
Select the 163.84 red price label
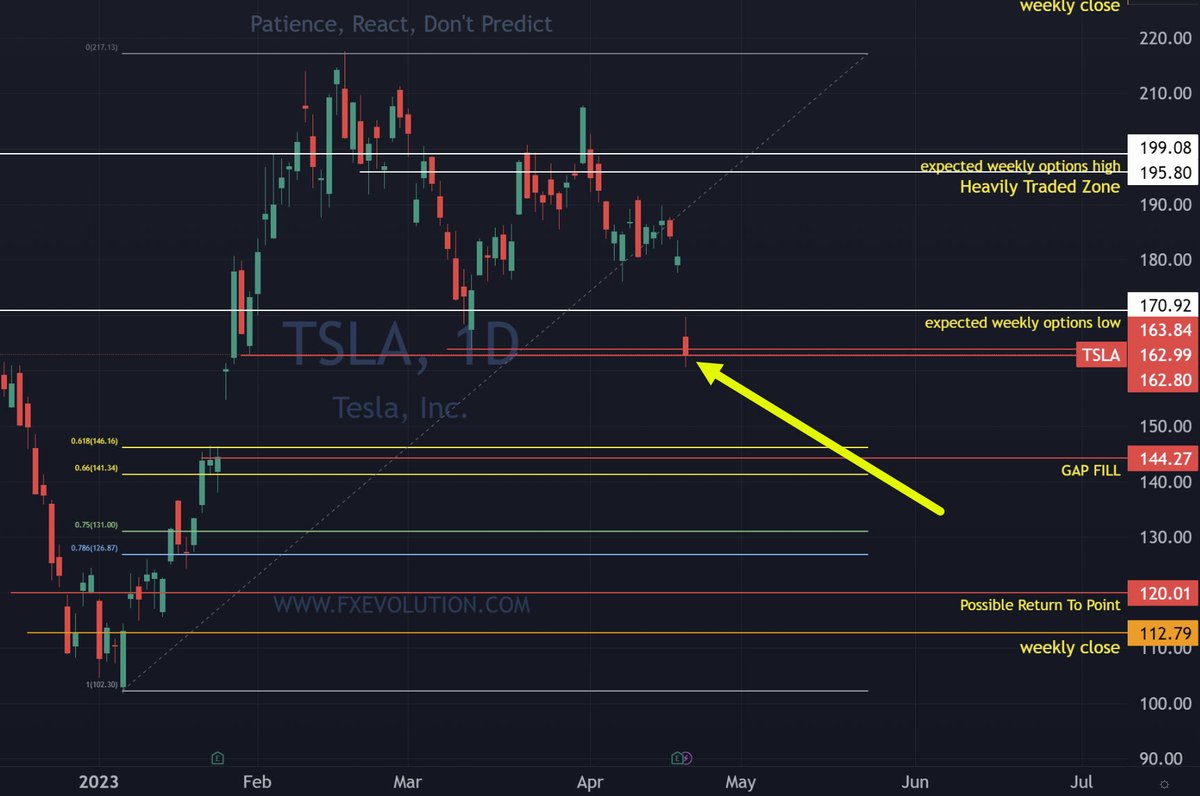click(x=1161, y=331)
